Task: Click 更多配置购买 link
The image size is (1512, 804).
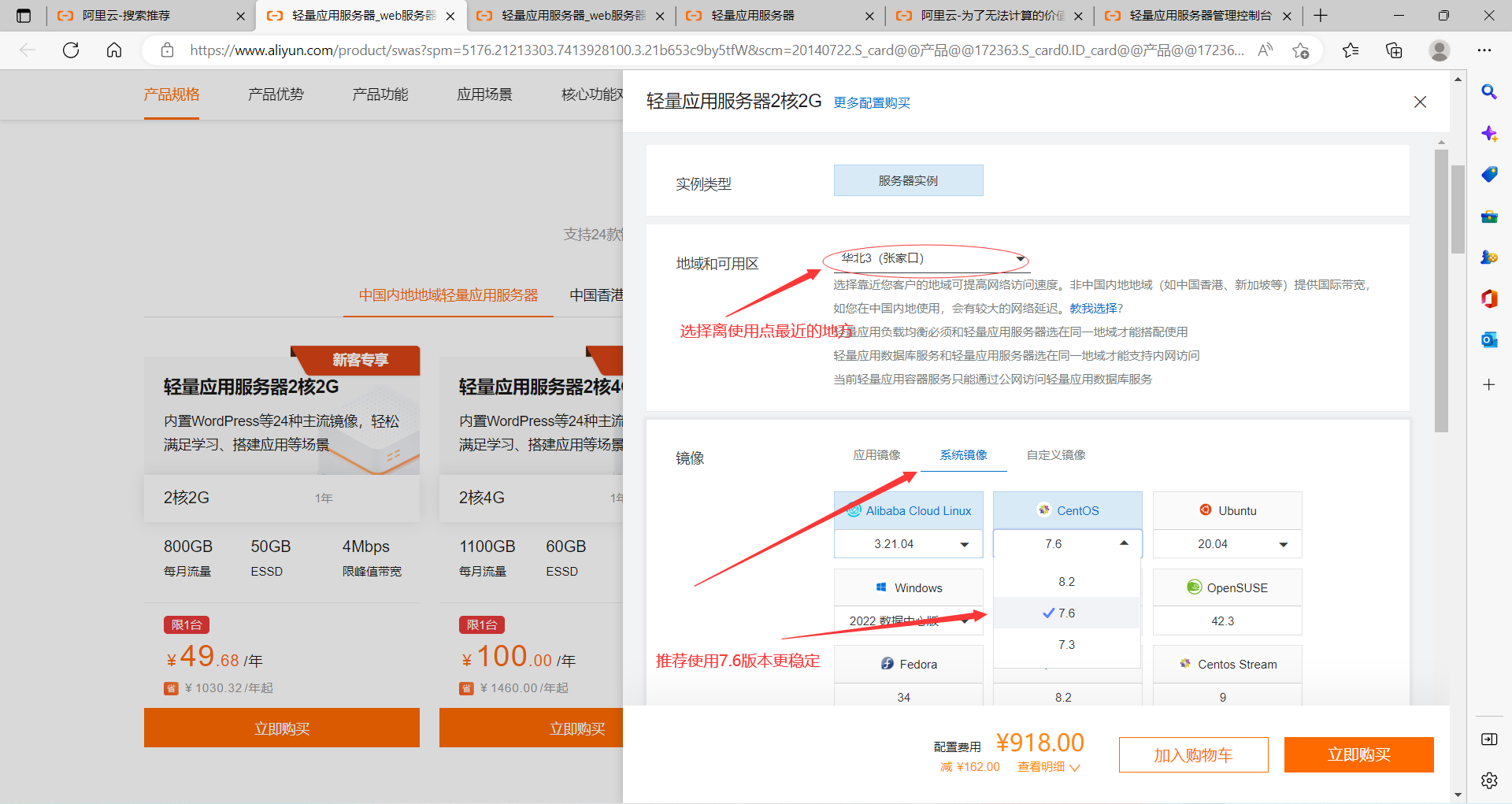Action: (x=872, y=103)
